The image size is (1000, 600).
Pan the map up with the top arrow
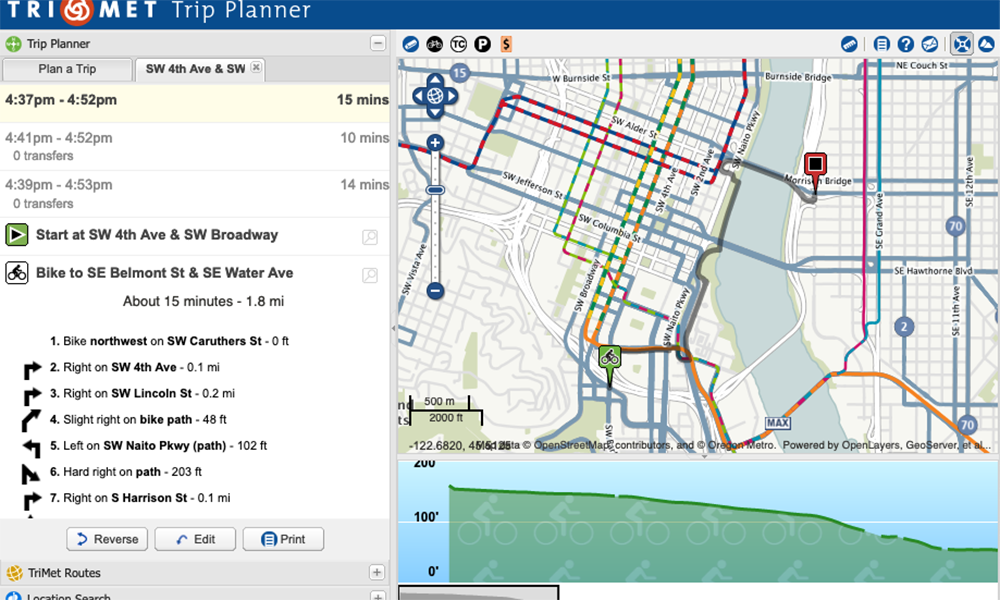[x=435, y=80]
